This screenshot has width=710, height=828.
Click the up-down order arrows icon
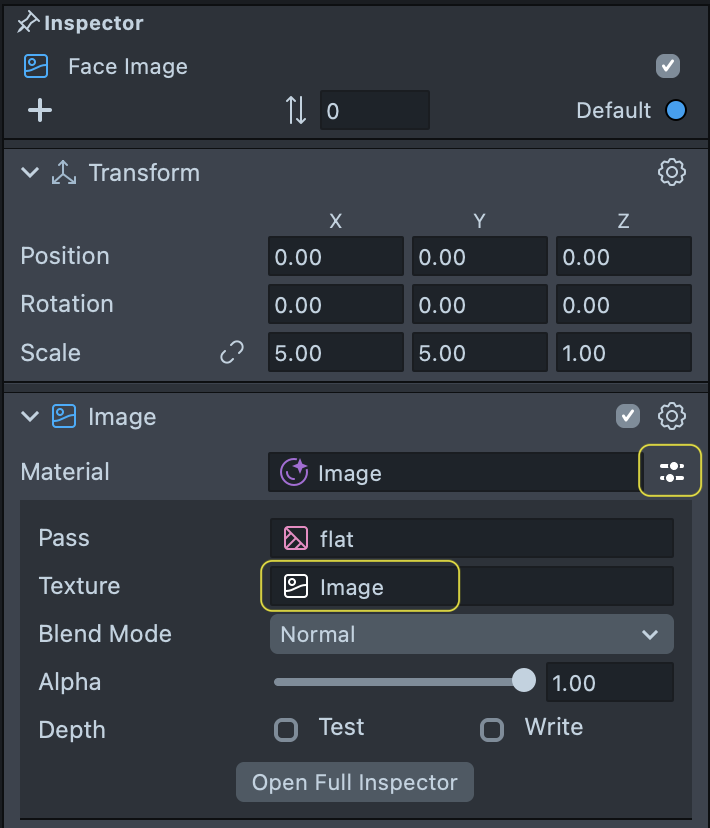coord(296,110)
